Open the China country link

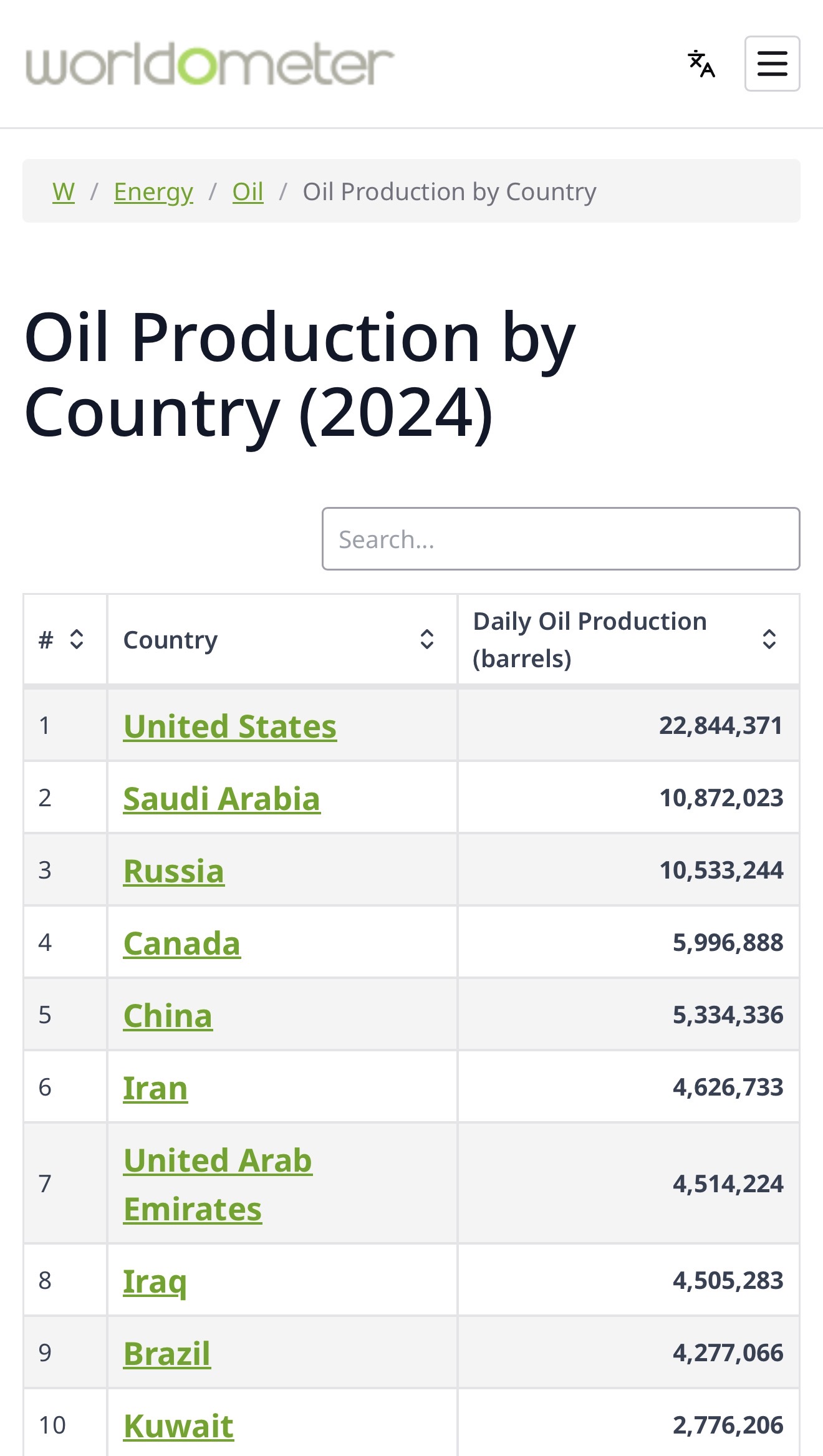tap(168, 1015)
